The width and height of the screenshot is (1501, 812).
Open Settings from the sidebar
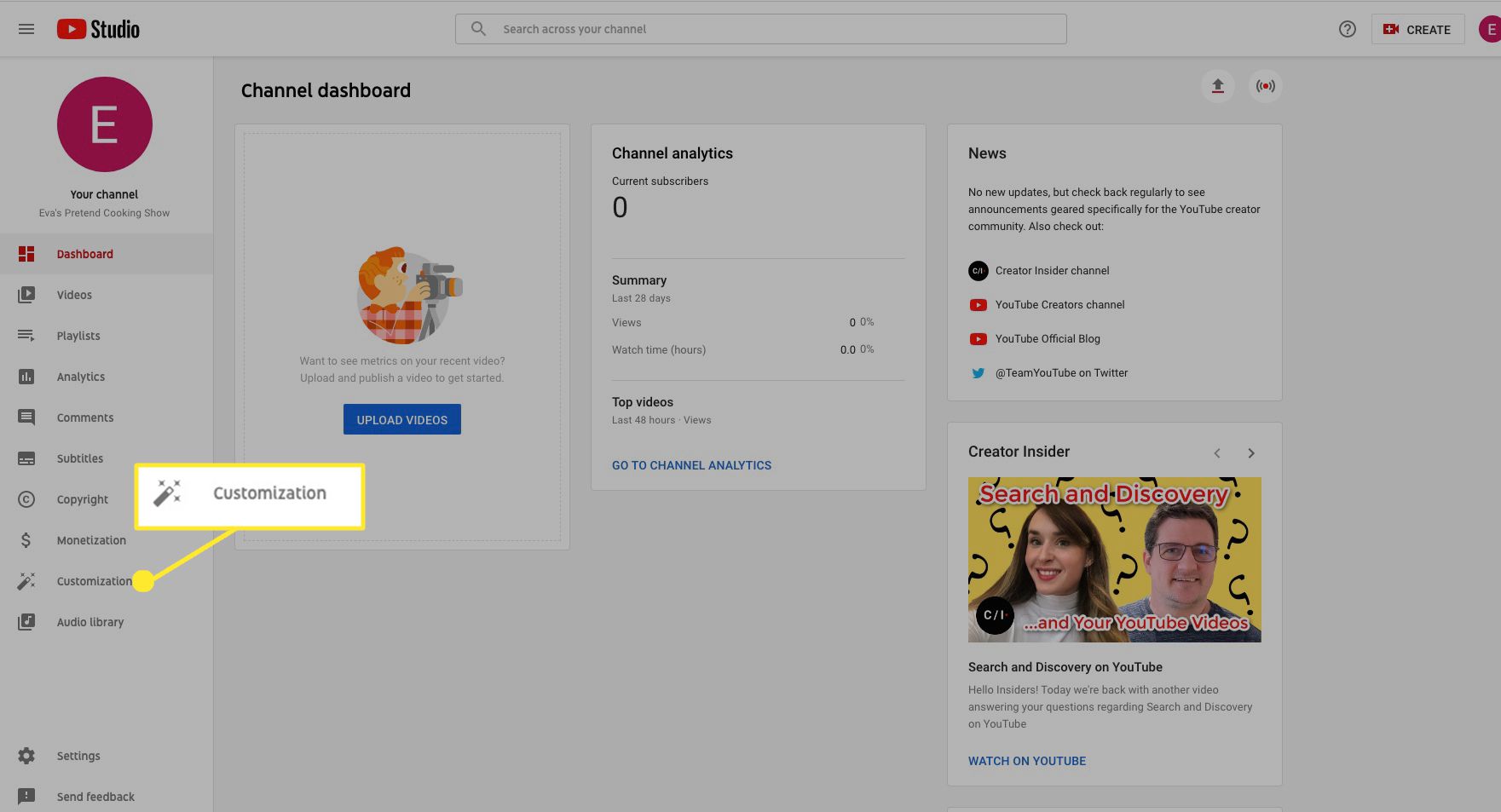pos(107,756)
